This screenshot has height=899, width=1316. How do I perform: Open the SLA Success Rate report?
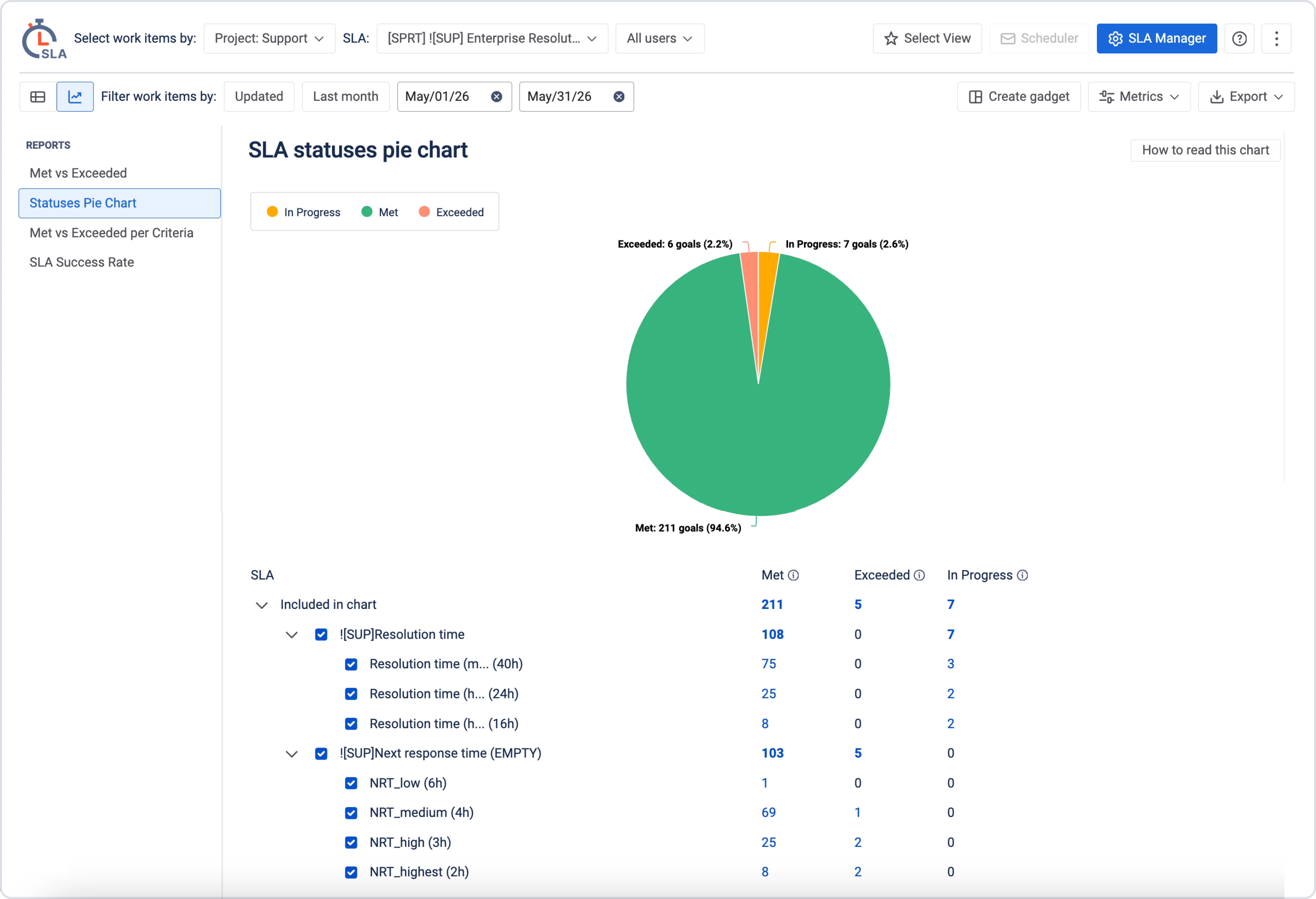click(82, 262)
